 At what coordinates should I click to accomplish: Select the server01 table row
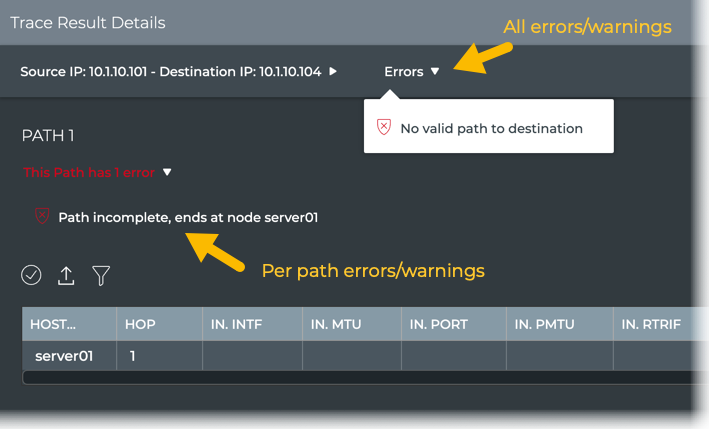click(64, 355)
